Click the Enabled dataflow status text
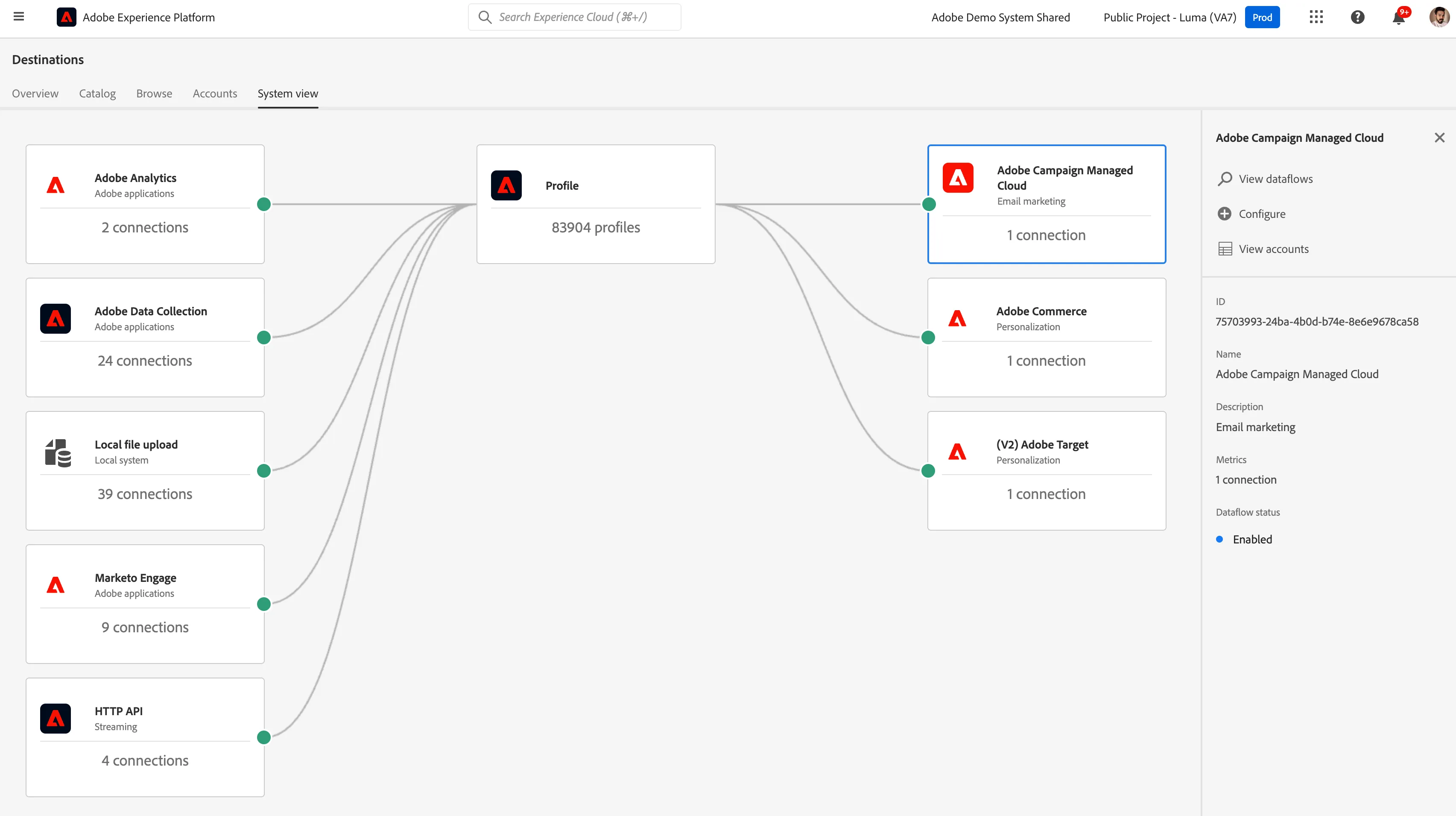Viewport: 1456px width, 816px height. 1252,540
